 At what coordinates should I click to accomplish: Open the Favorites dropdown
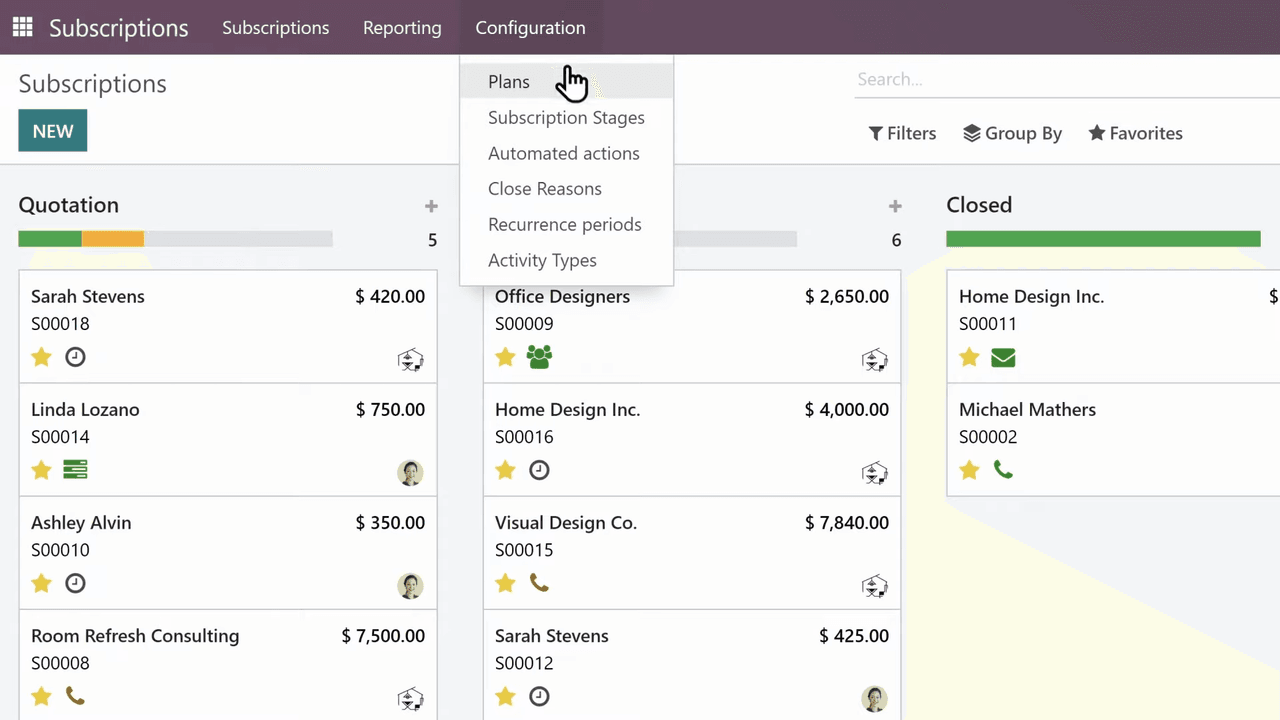1135,133
